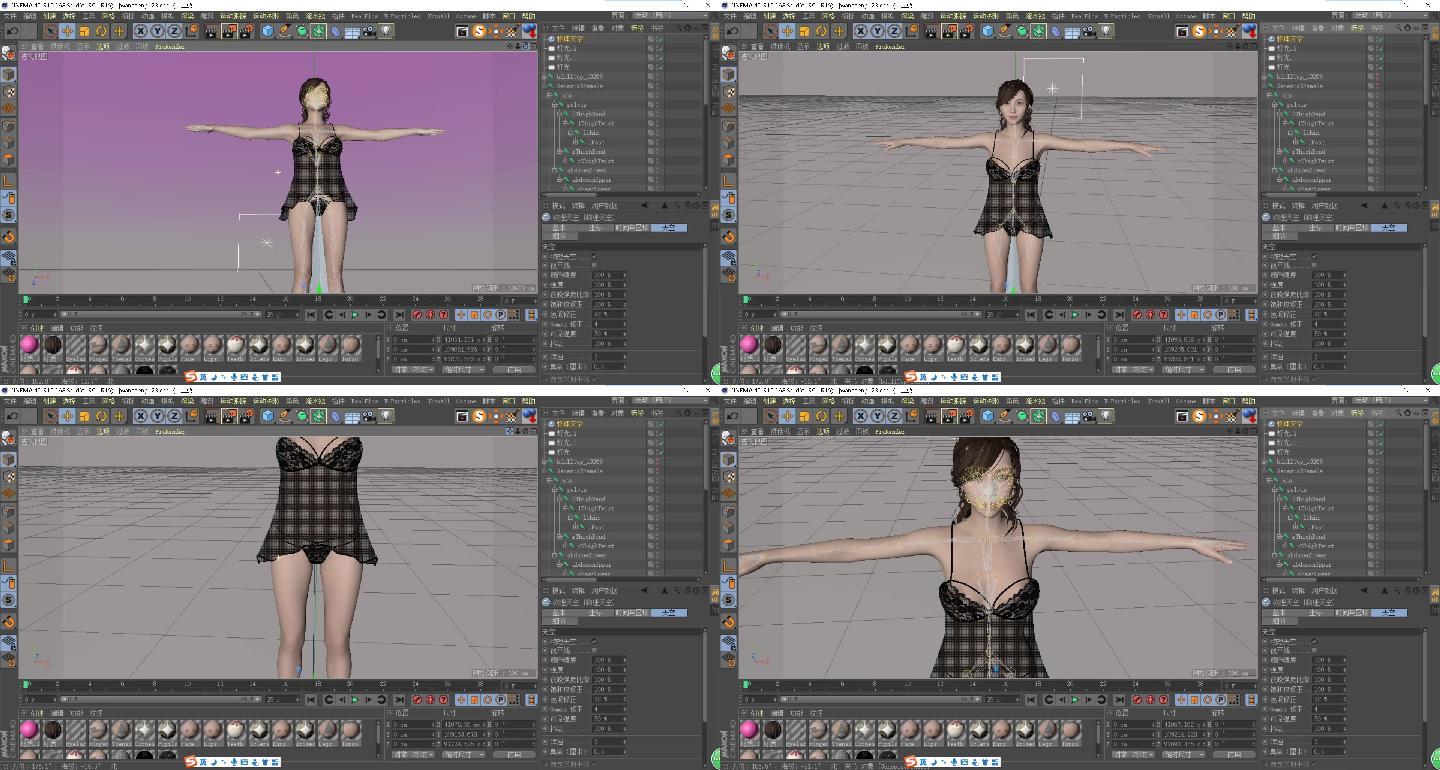Open the Octane menu in top-right window
Viewport: 1440px width, 770px height.
(x=1186, y=16)
